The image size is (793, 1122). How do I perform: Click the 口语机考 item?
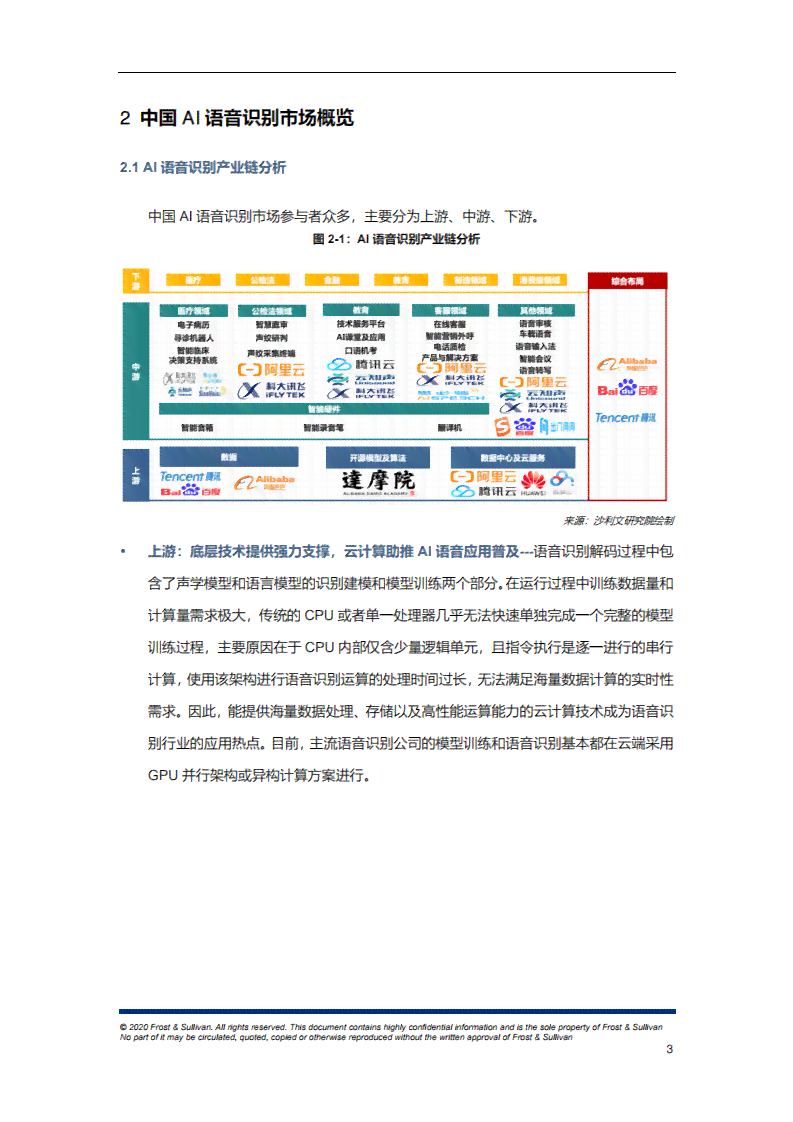361,351
